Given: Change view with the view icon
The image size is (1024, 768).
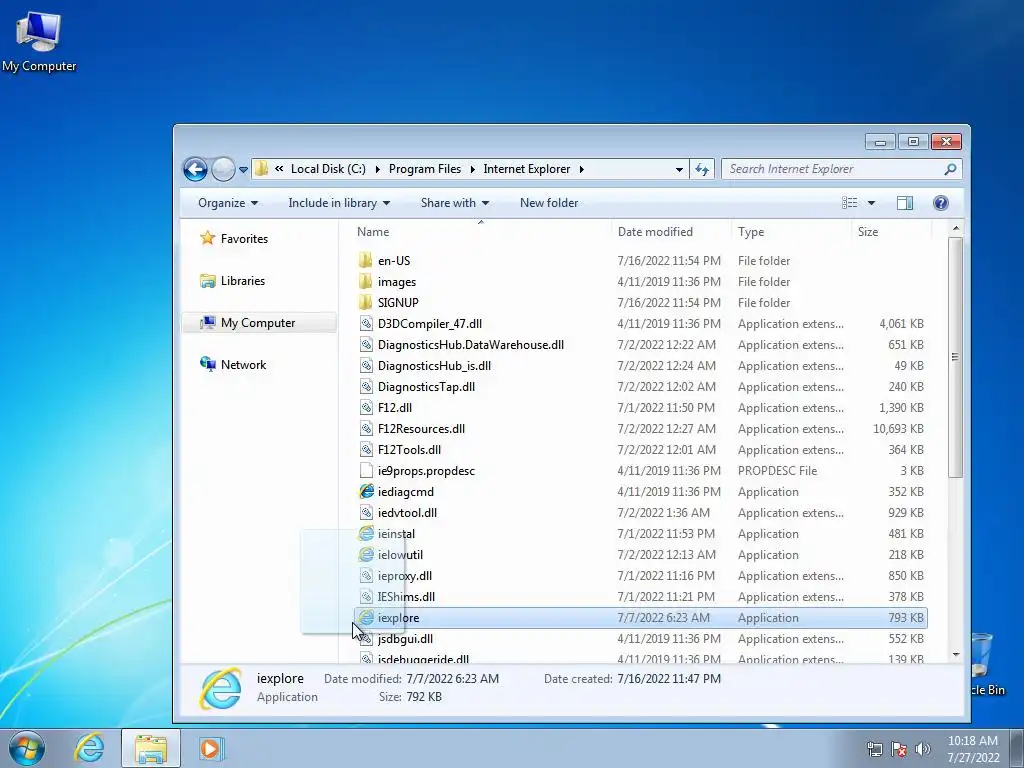Looking at the screenshot, I should 850,203.
